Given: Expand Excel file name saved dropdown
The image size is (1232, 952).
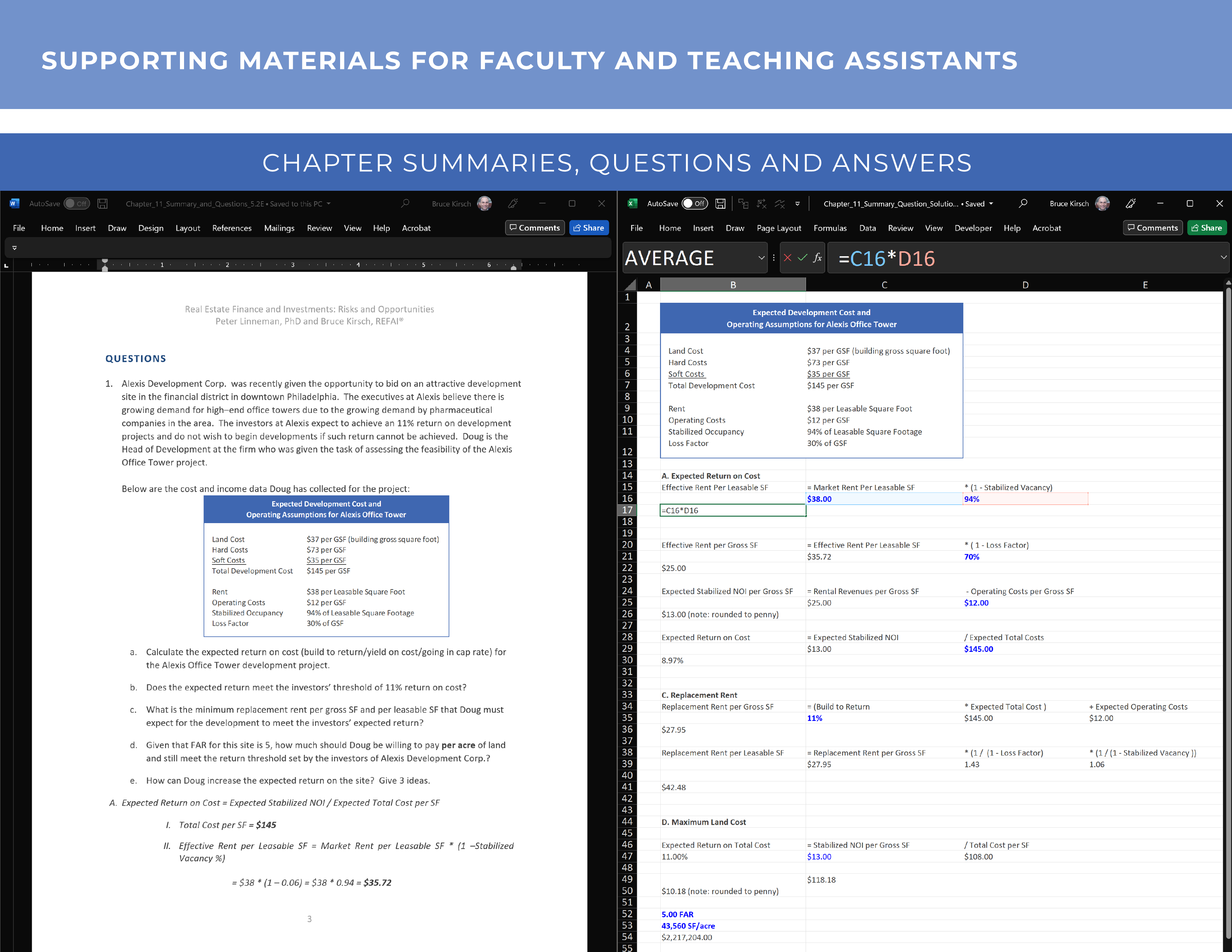Looking at the screenshot, I should point(991,203).
